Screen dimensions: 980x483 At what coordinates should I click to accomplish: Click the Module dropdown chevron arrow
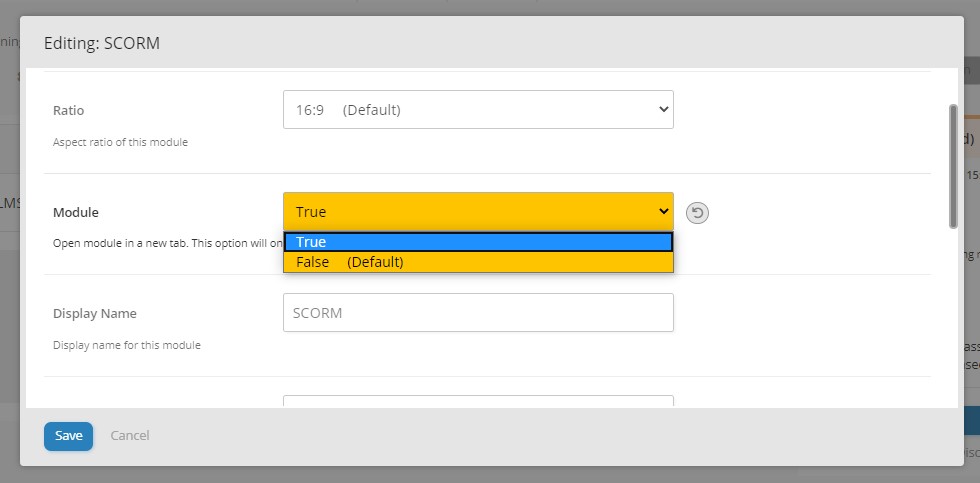tap(662, 212)
